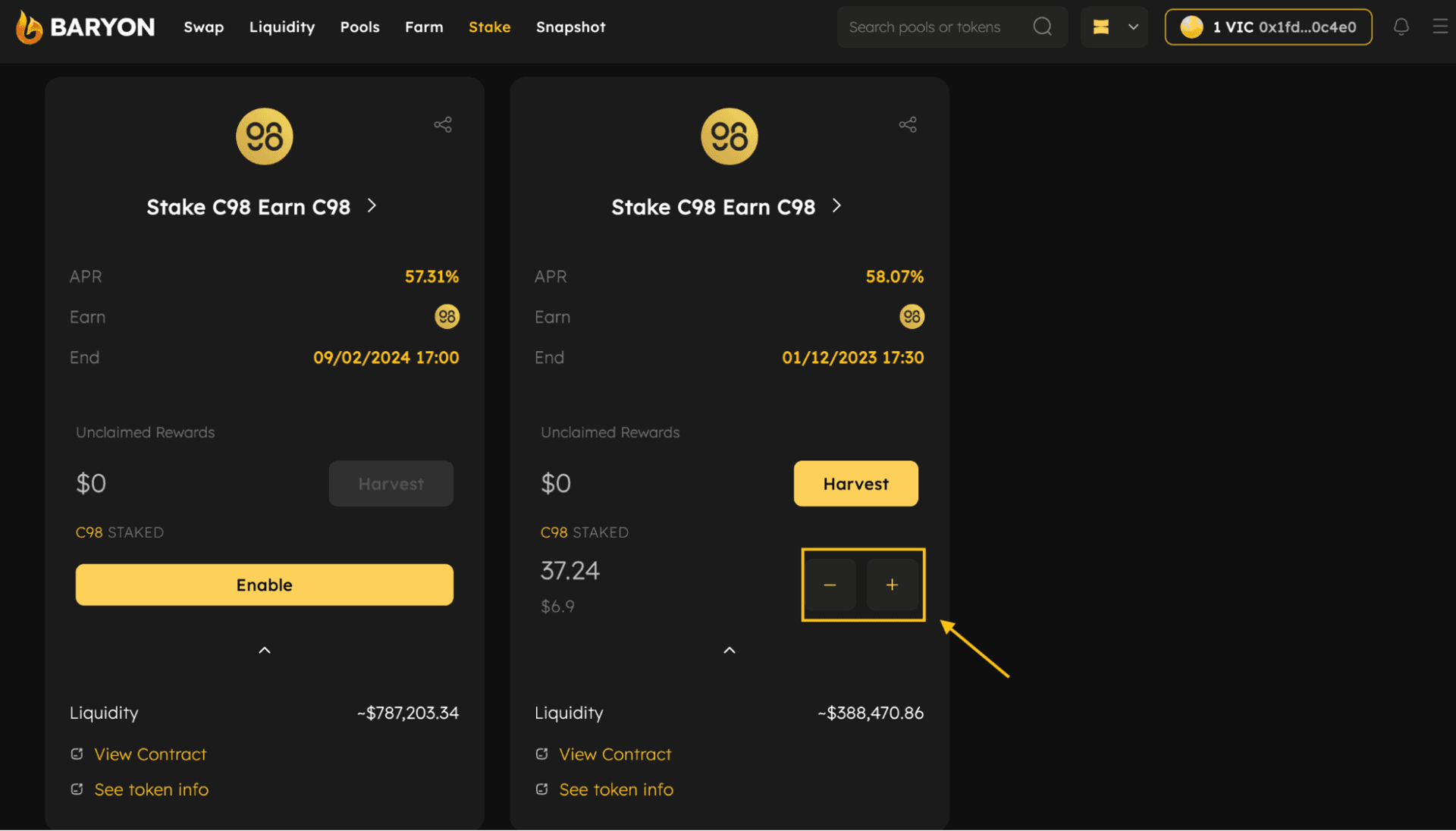1456x831 pixels.
Task: Click the liquidity value ~$388,470.86
Action: [x=871, y=713]
